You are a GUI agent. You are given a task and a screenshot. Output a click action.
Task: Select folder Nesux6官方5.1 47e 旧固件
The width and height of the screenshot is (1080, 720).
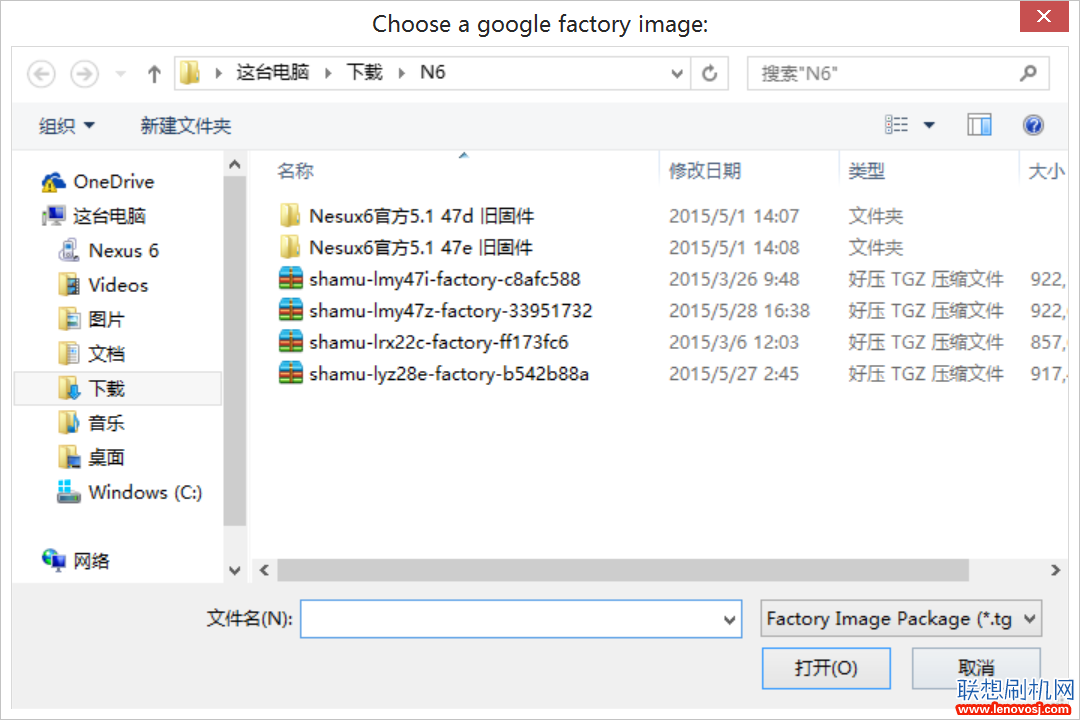pos(422,248)
